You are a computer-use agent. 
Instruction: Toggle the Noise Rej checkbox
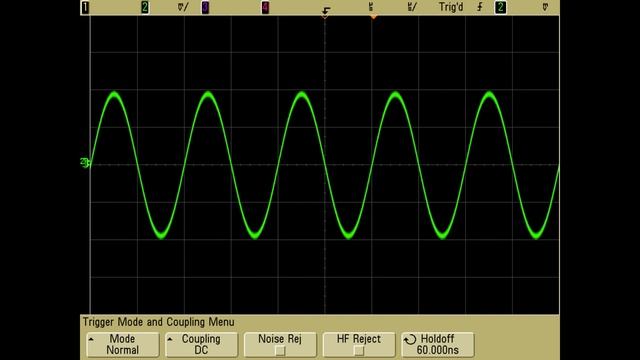pos(280,351)
